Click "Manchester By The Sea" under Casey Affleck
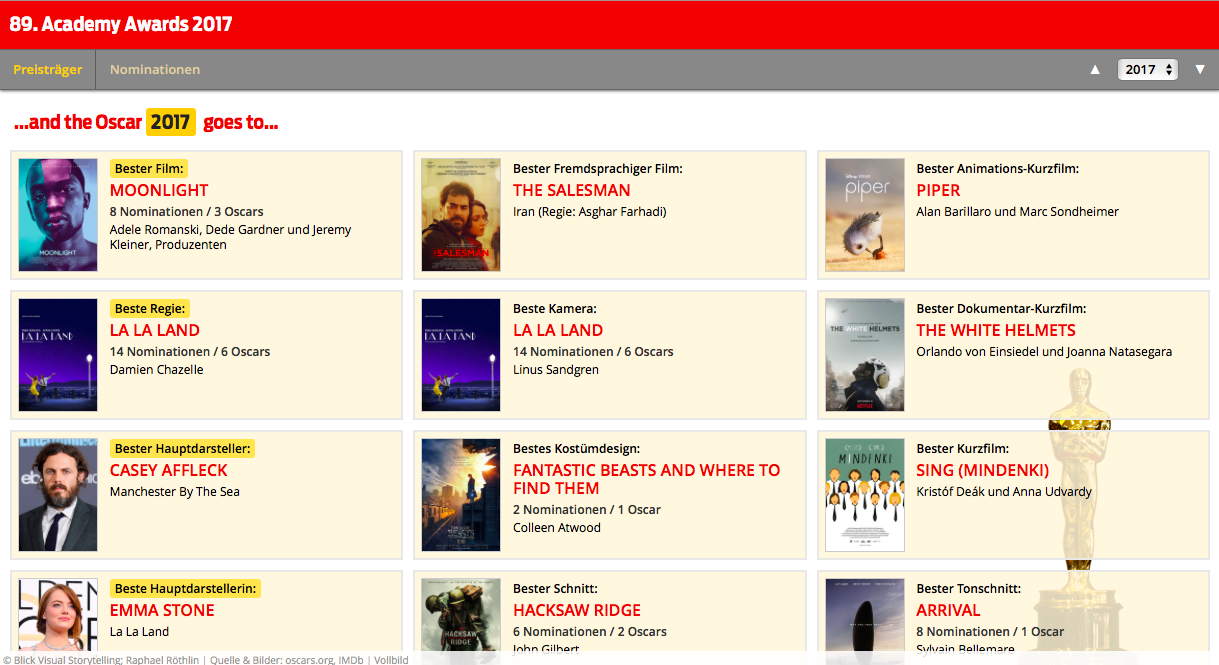Image resolution: width=1219 pixels, height=665 pixels. point(175,492)
